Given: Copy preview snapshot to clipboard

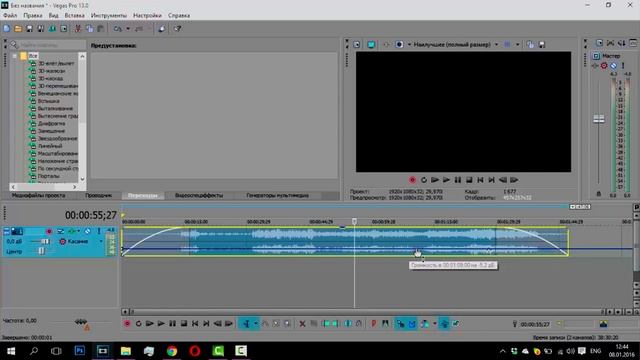Looking at the screenshot, I should pos(530,44).
